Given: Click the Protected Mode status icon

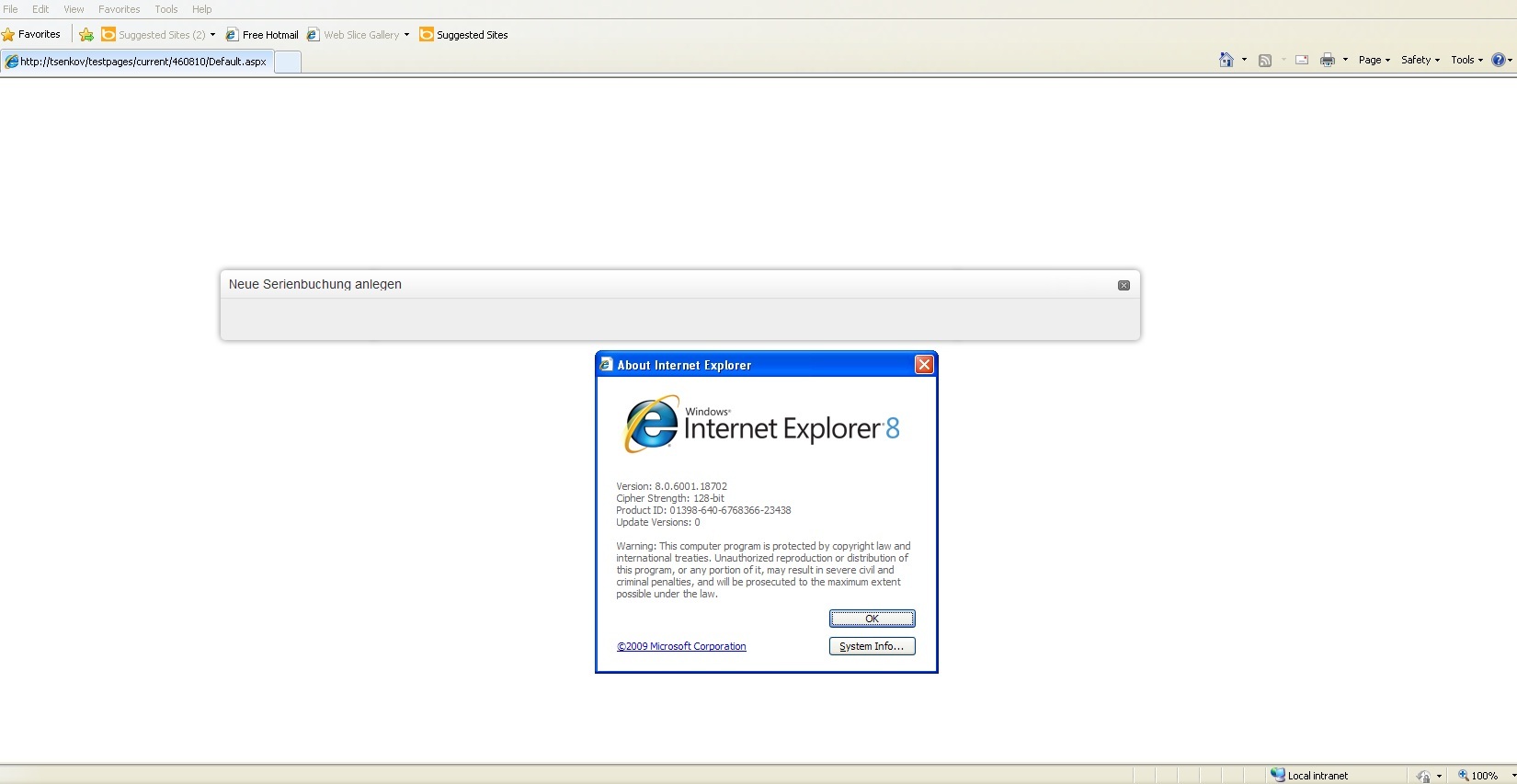Looking at the screenshot, I should click(x=1423, y=776).
